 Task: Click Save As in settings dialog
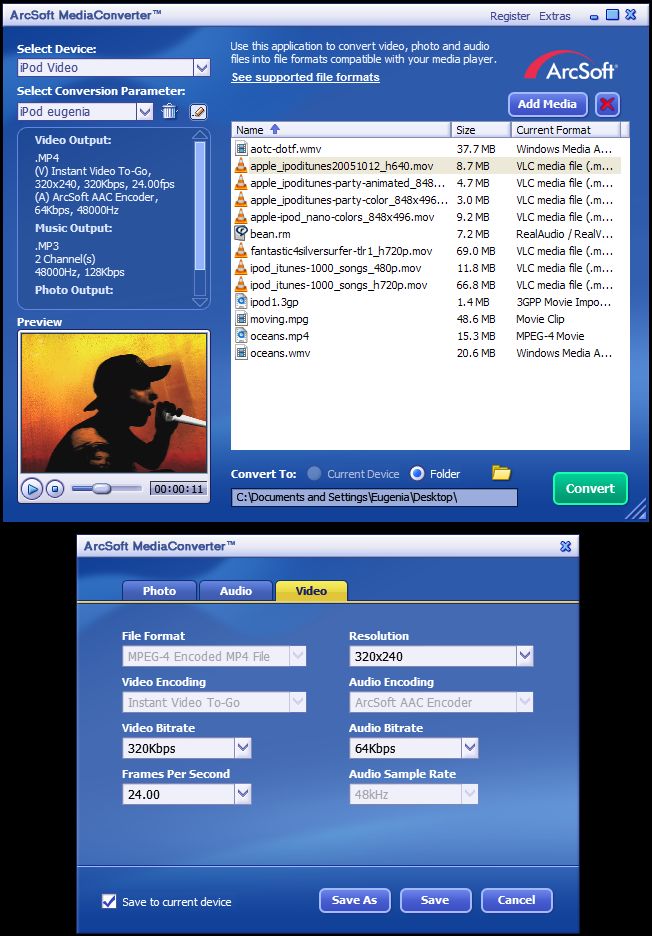(x=355, y=900)
